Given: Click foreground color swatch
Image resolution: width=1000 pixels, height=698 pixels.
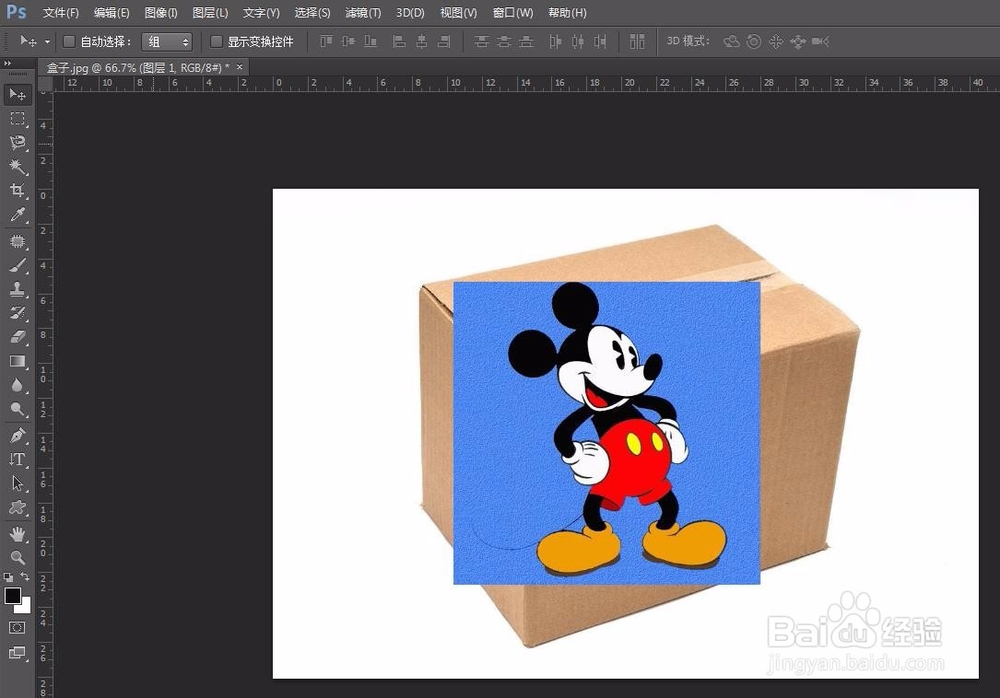Looking at the screenshot, I should (11, 595).
